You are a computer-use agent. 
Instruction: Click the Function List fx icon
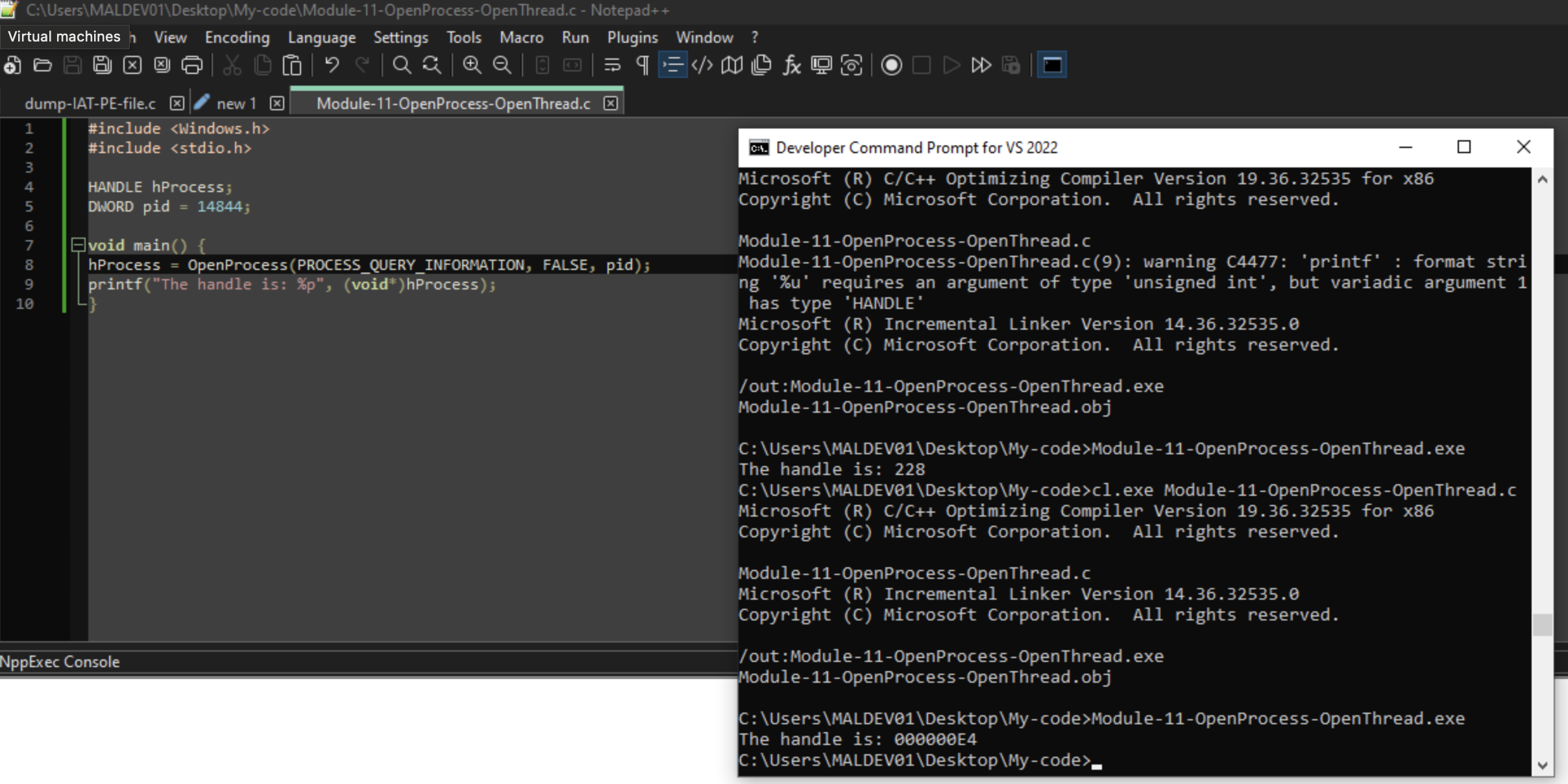click(x=791, y=65)
